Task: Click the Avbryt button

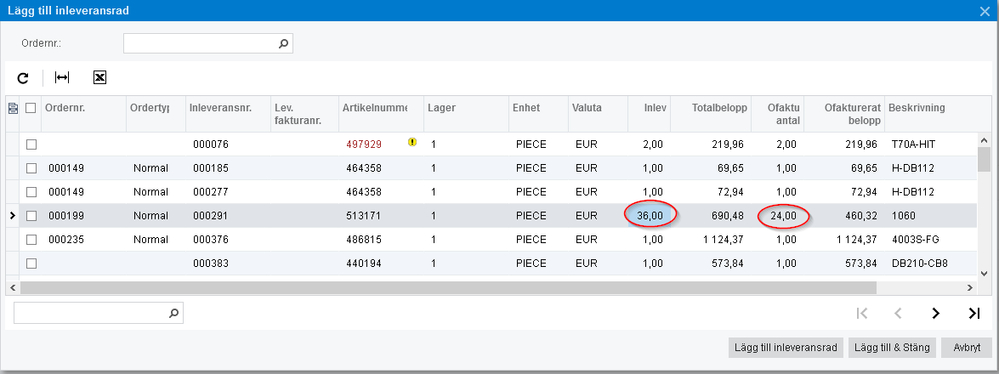Action: (967, 348)
